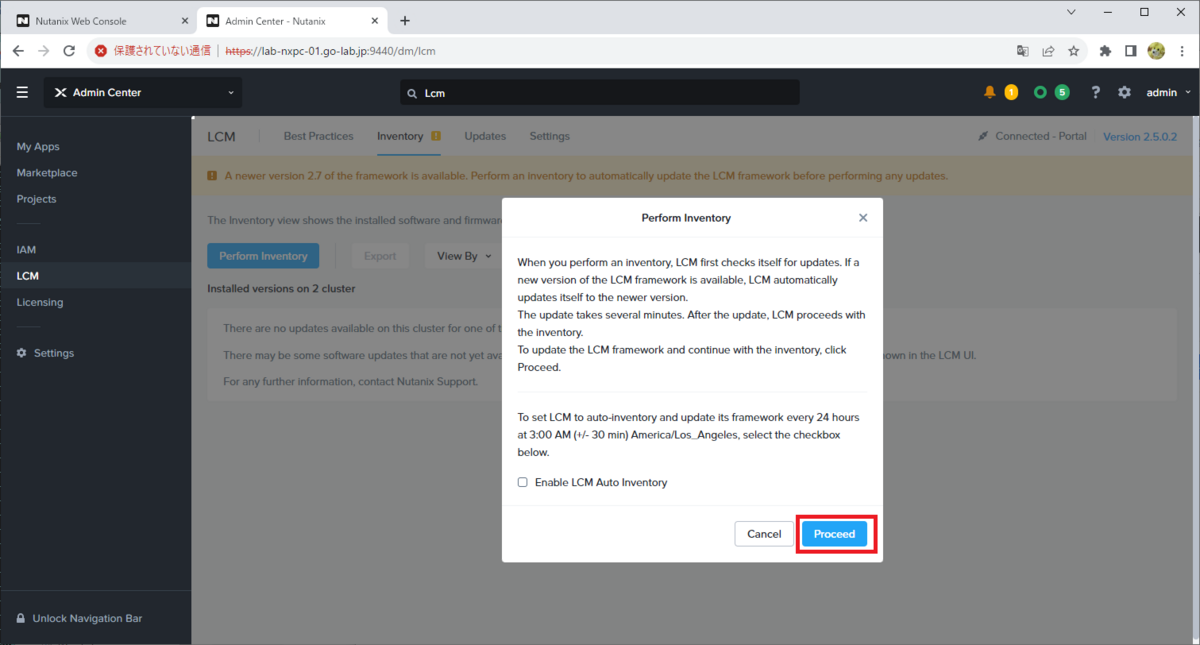Click the not-secure warning icon in address bar

(100, 51)
